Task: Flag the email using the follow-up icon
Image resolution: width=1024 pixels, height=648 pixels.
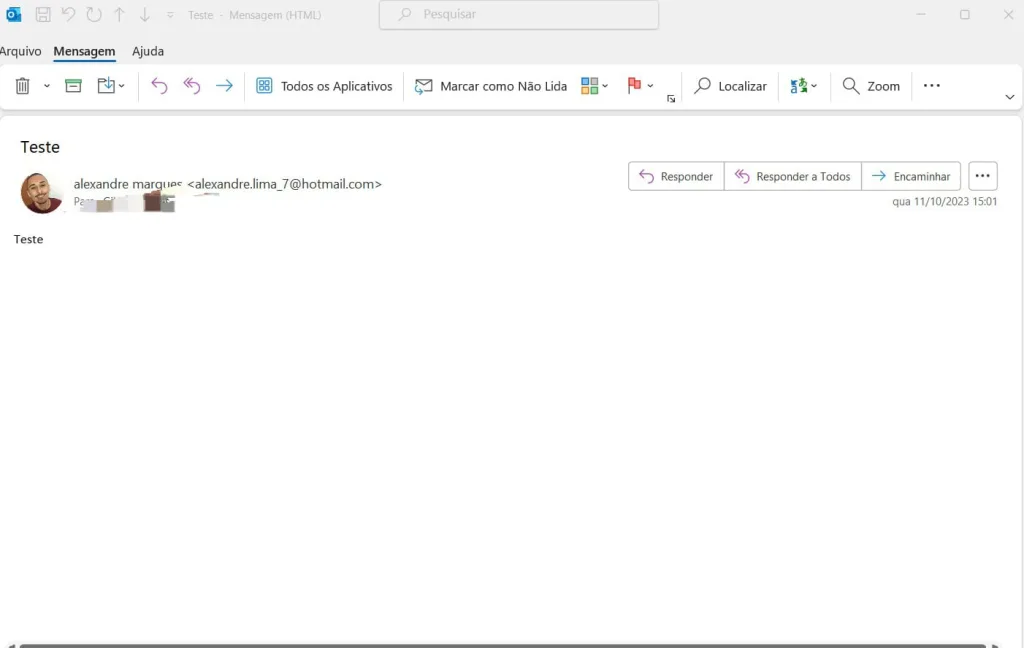Action: point(633,86)
